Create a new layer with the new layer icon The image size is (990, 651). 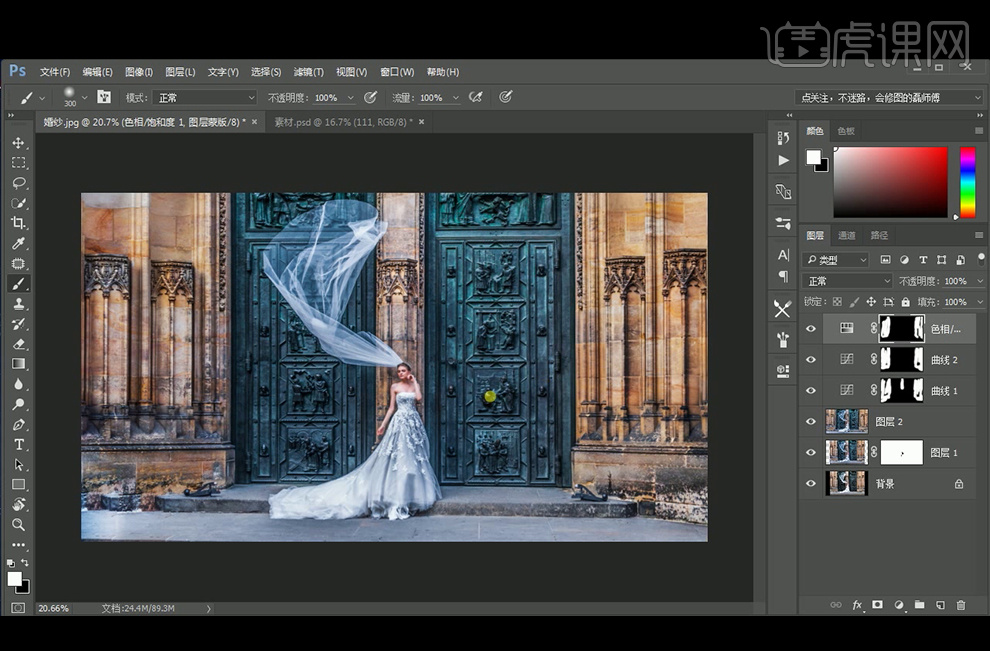pos(940,605)
